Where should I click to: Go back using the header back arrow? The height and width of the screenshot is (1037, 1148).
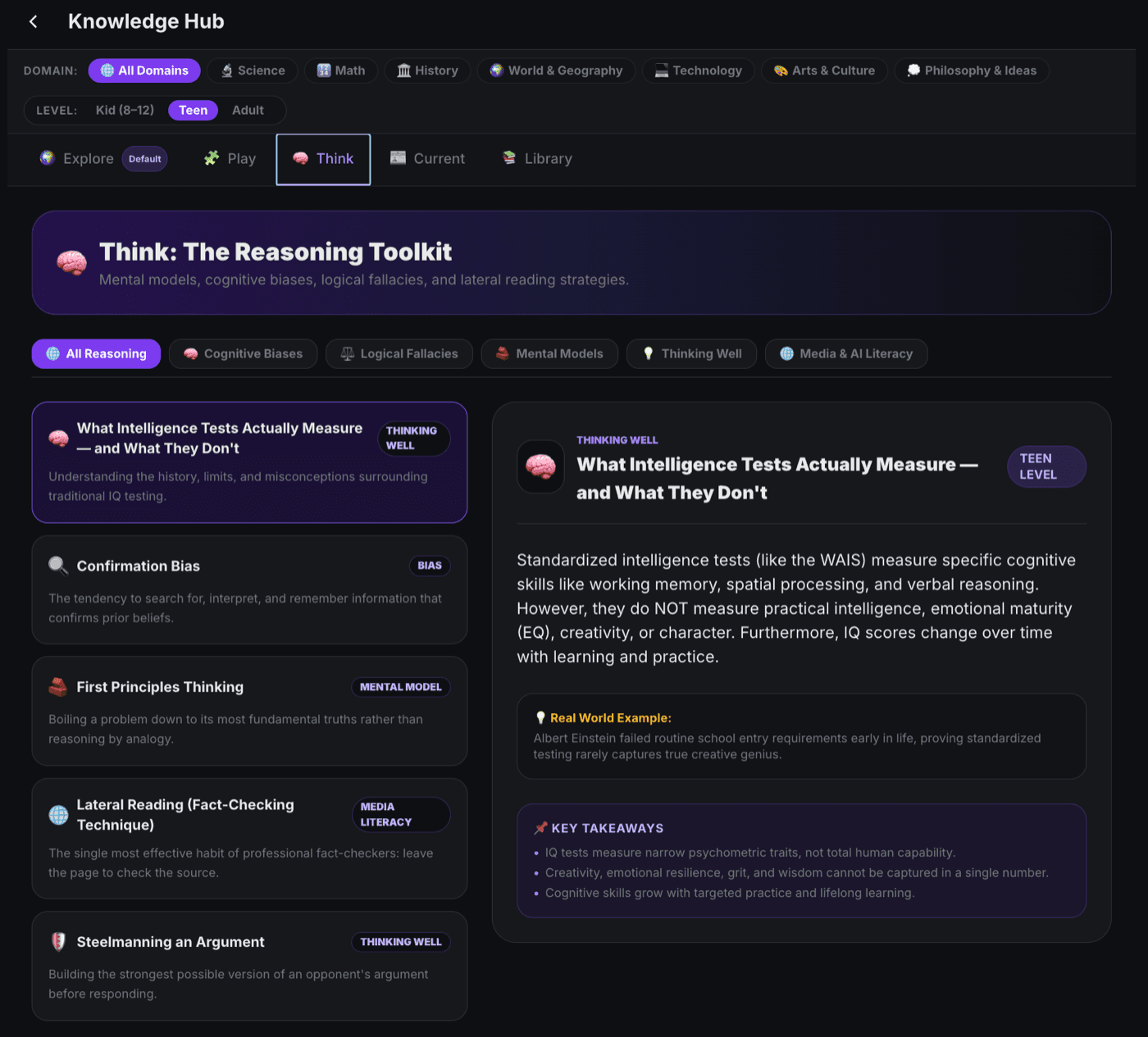coord(34,21)
